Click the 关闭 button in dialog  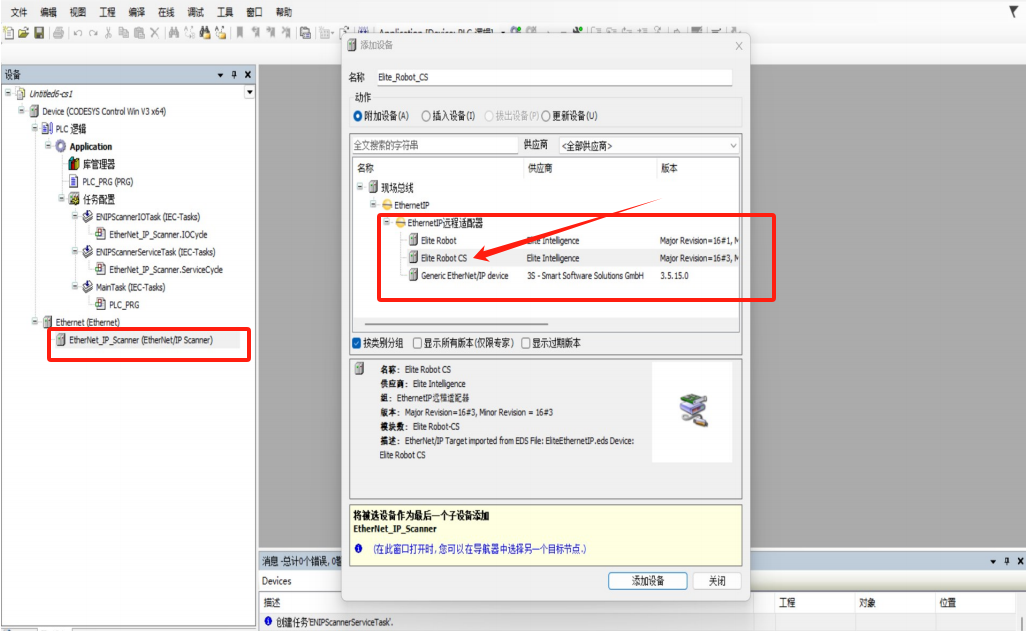pyautogui.click(x=717, y=581)
